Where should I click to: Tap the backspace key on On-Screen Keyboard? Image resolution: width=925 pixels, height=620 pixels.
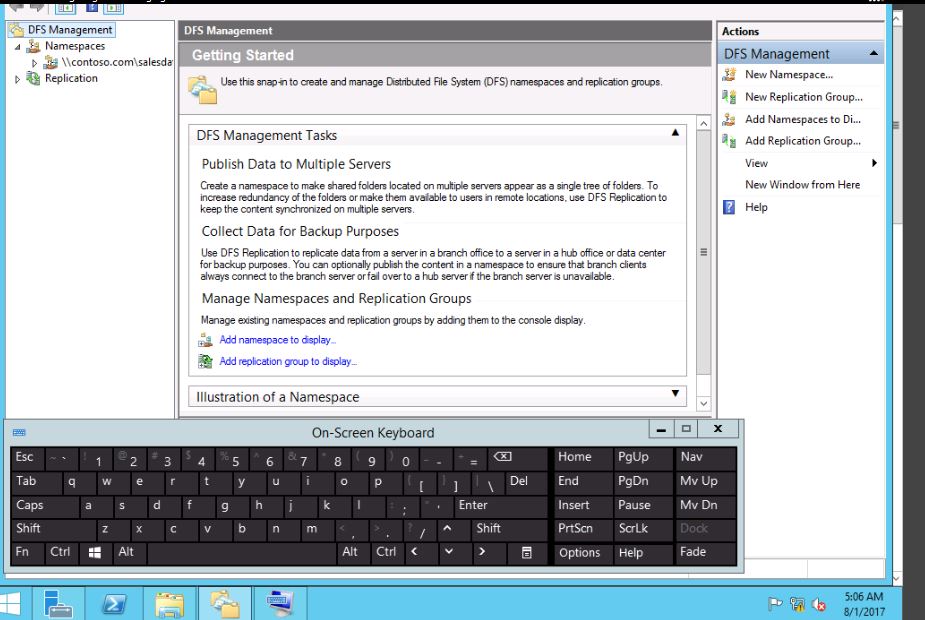[x=517, y=458]
